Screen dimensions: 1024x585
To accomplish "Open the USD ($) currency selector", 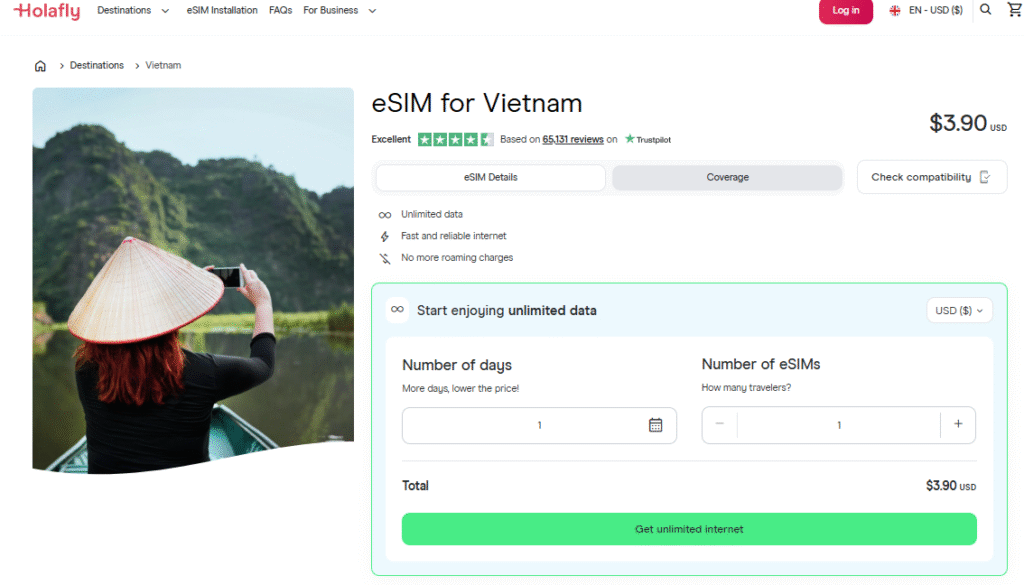I will coord(958,310).
